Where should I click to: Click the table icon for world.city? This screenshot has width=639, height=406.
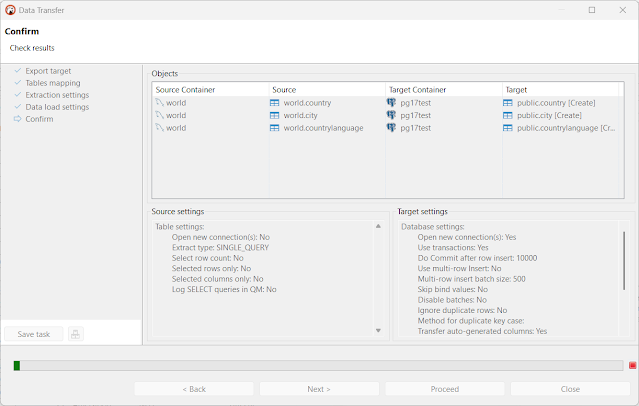tap(275, 115)
